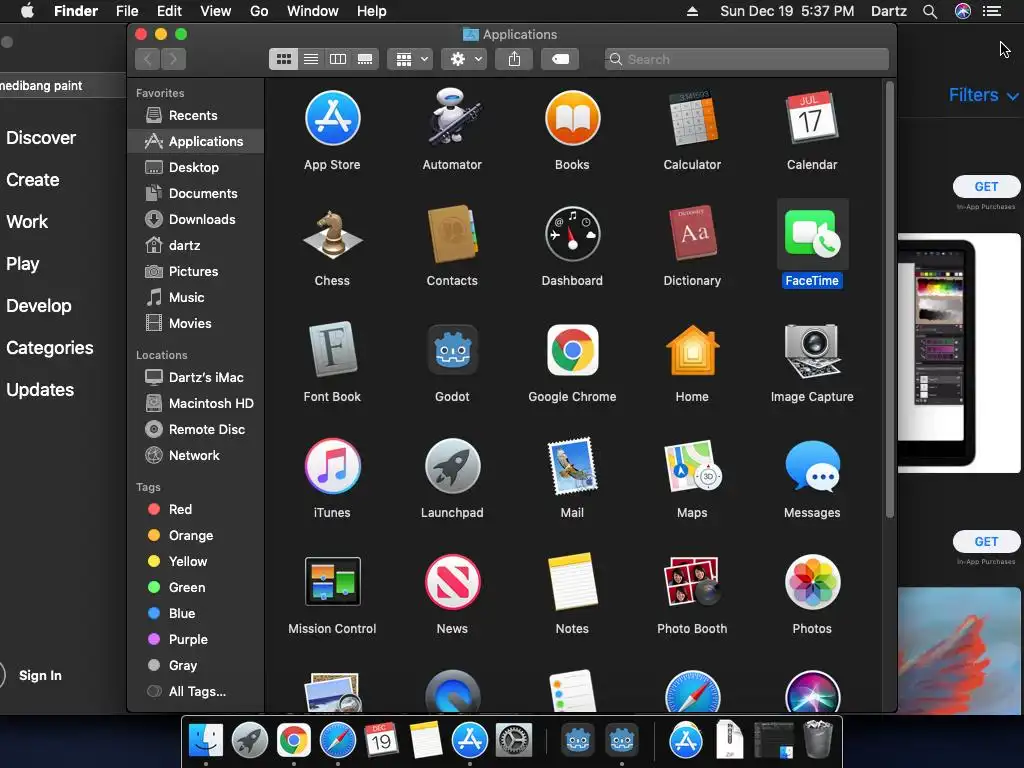Expand Filters in the App Store window
1024x768 pixels.
coord(984,95)
